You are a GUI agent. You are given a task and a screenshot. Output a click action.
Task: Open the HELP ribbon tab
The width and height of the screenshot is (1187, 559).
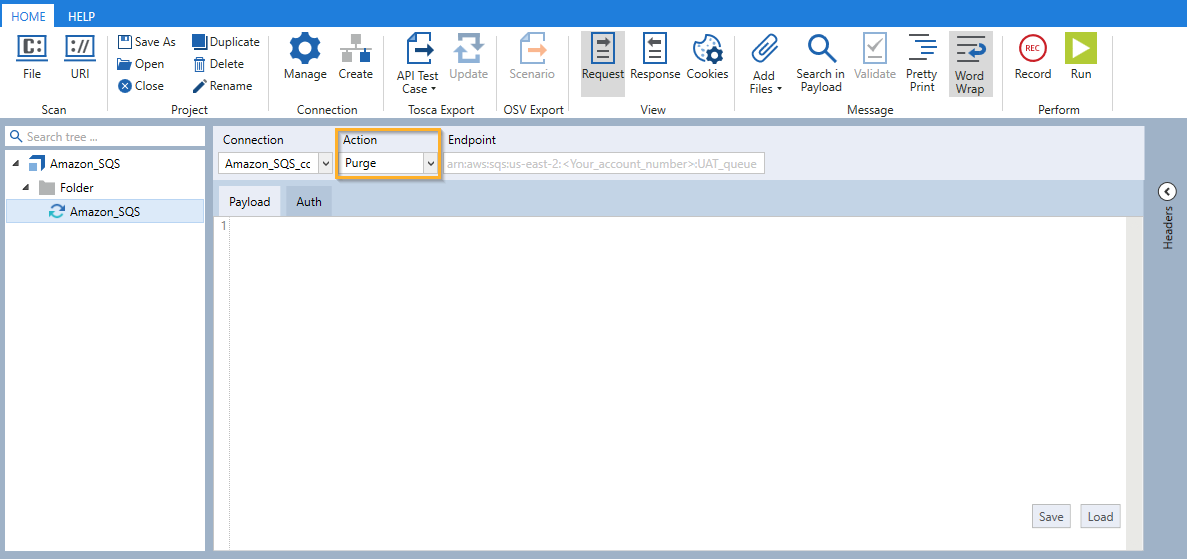[x=82, y=17]
